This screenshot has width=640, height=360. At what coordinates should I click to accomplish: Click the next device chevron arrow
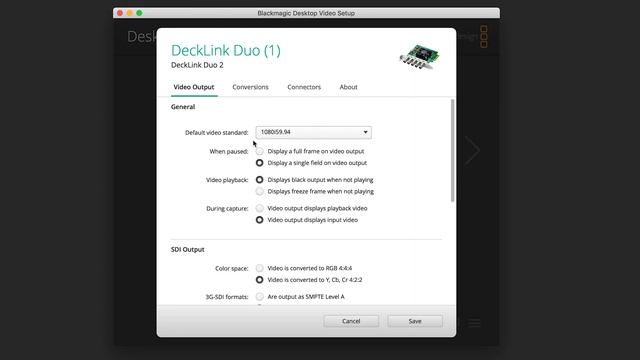click(473, 151)
